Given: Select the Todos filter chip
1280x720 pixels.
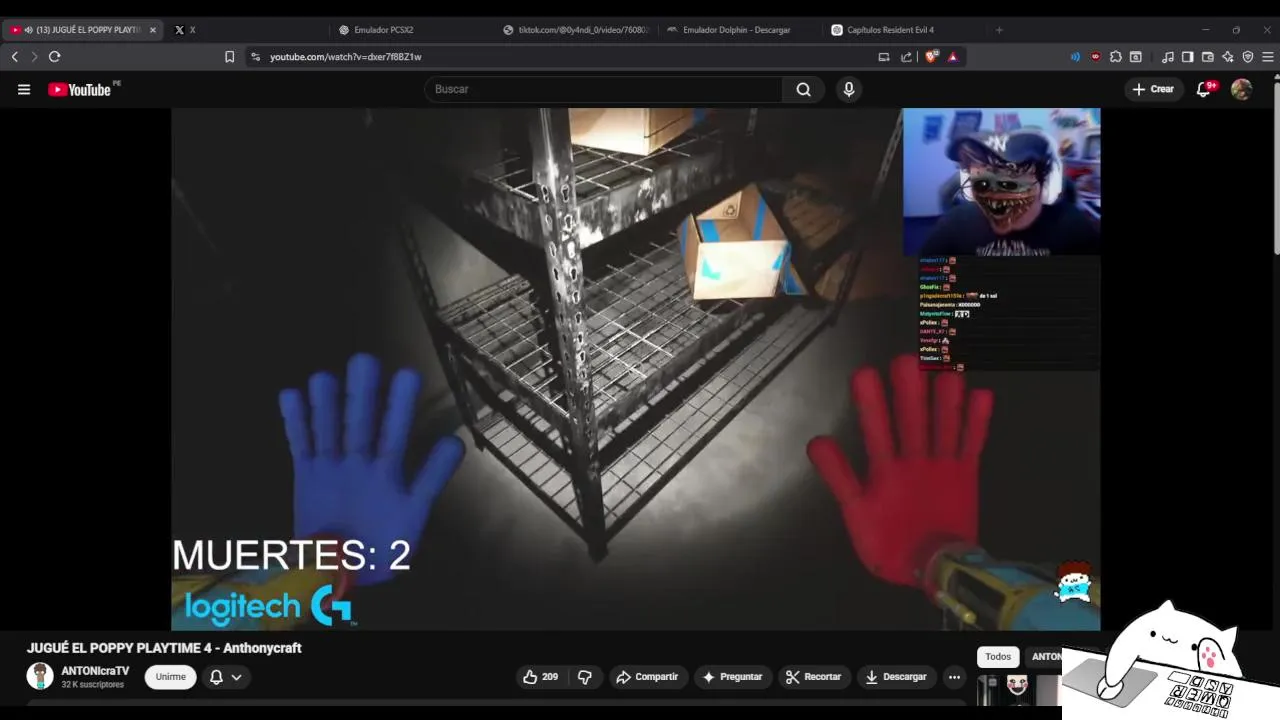Looking at the screenshot, I should (998, 657).
